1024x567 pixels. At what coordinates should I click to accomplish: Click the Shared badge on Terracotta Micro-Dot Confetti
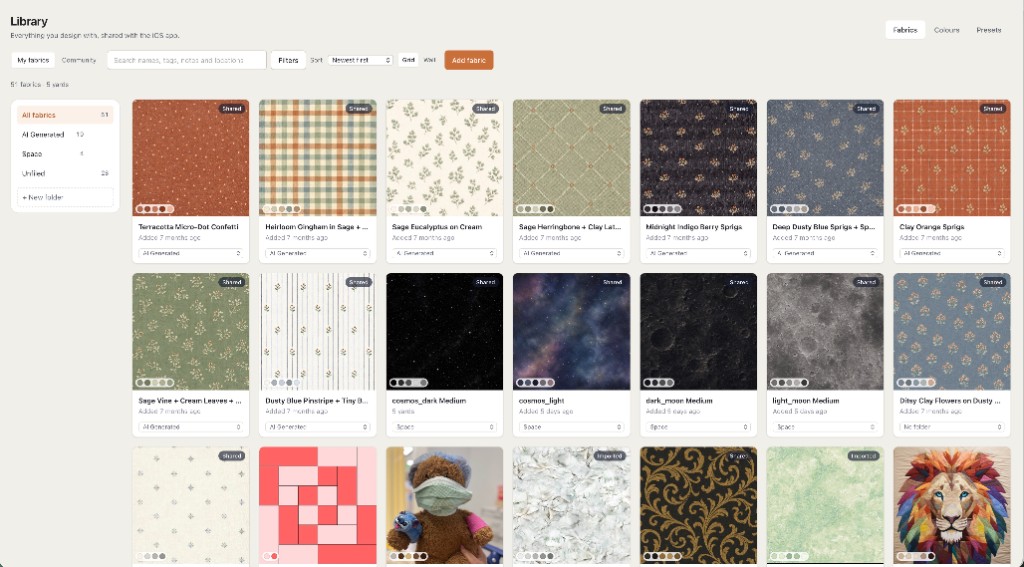232,108
